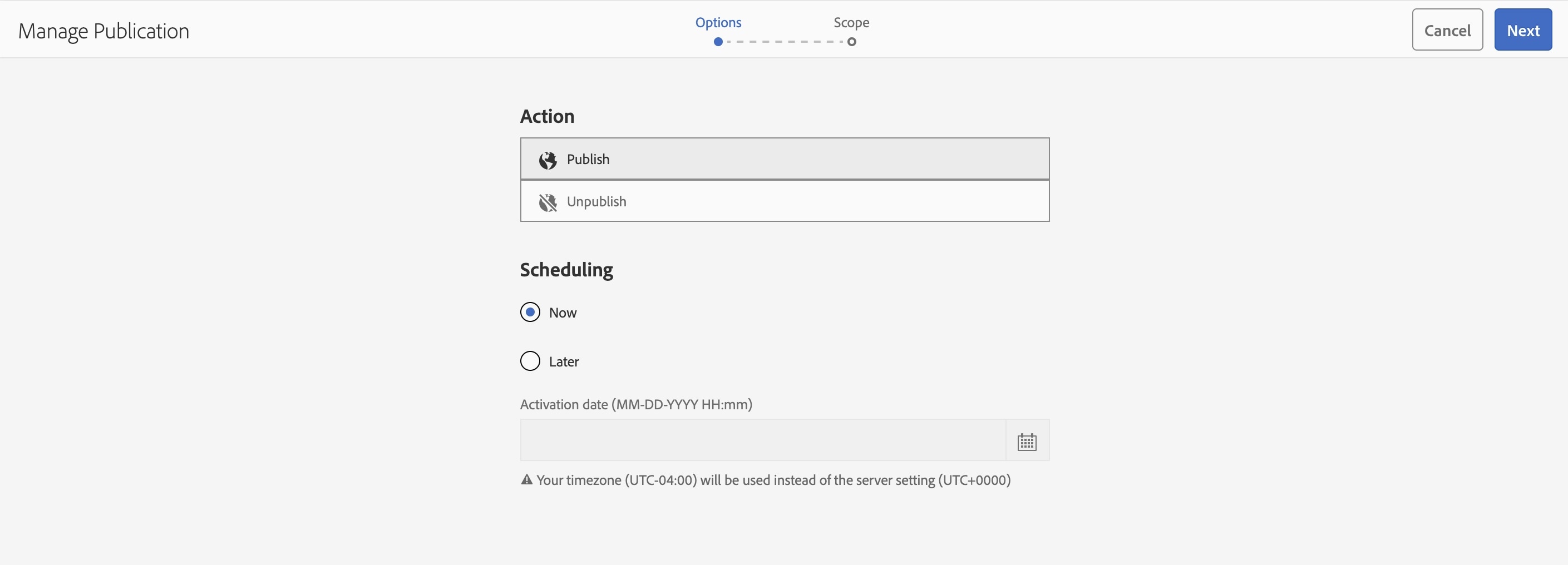Click the Activation date field label

[636, 404]
